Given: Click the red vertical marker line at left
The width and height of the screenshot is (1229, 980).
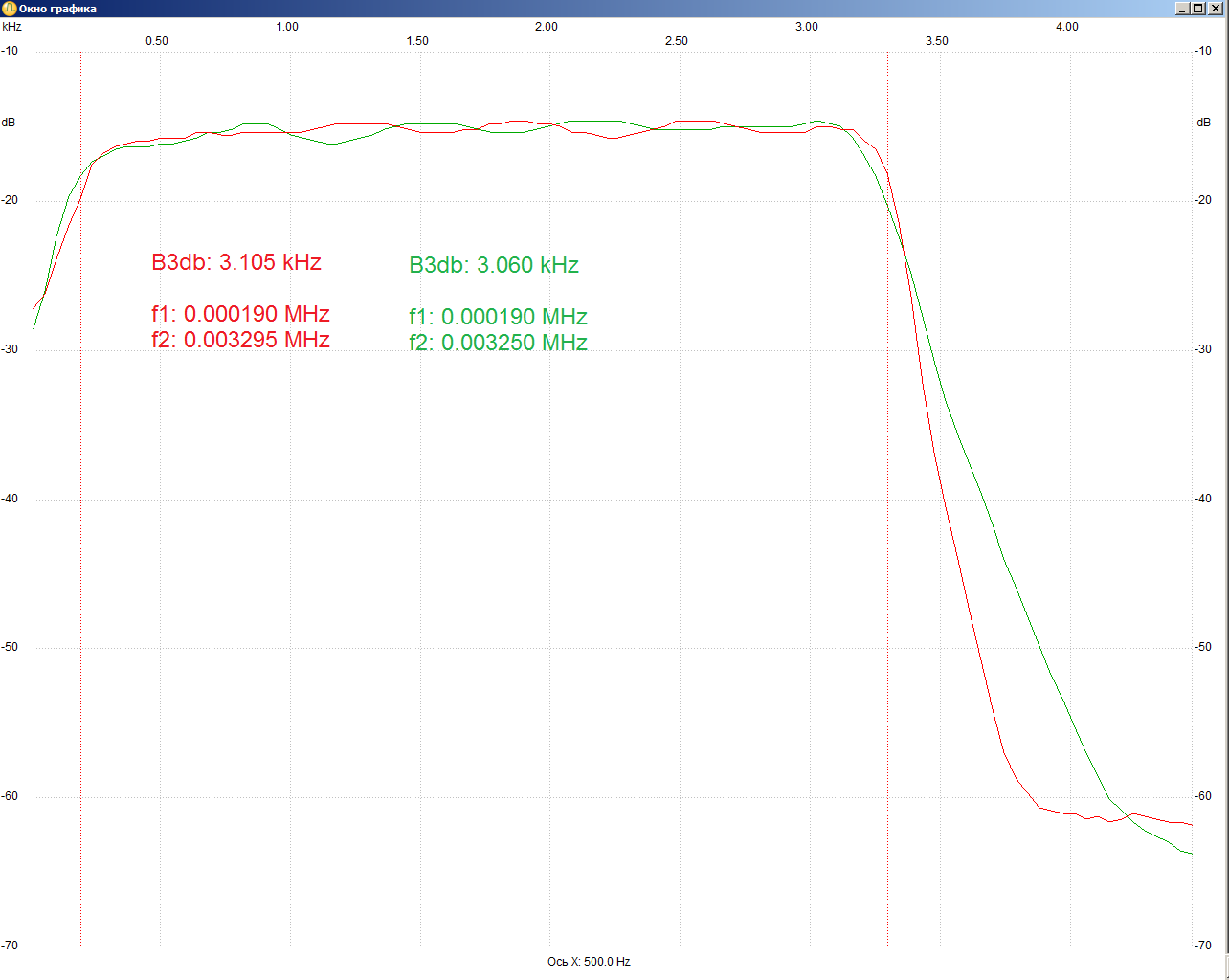Looking at the screenshot, I should (80, 574).
